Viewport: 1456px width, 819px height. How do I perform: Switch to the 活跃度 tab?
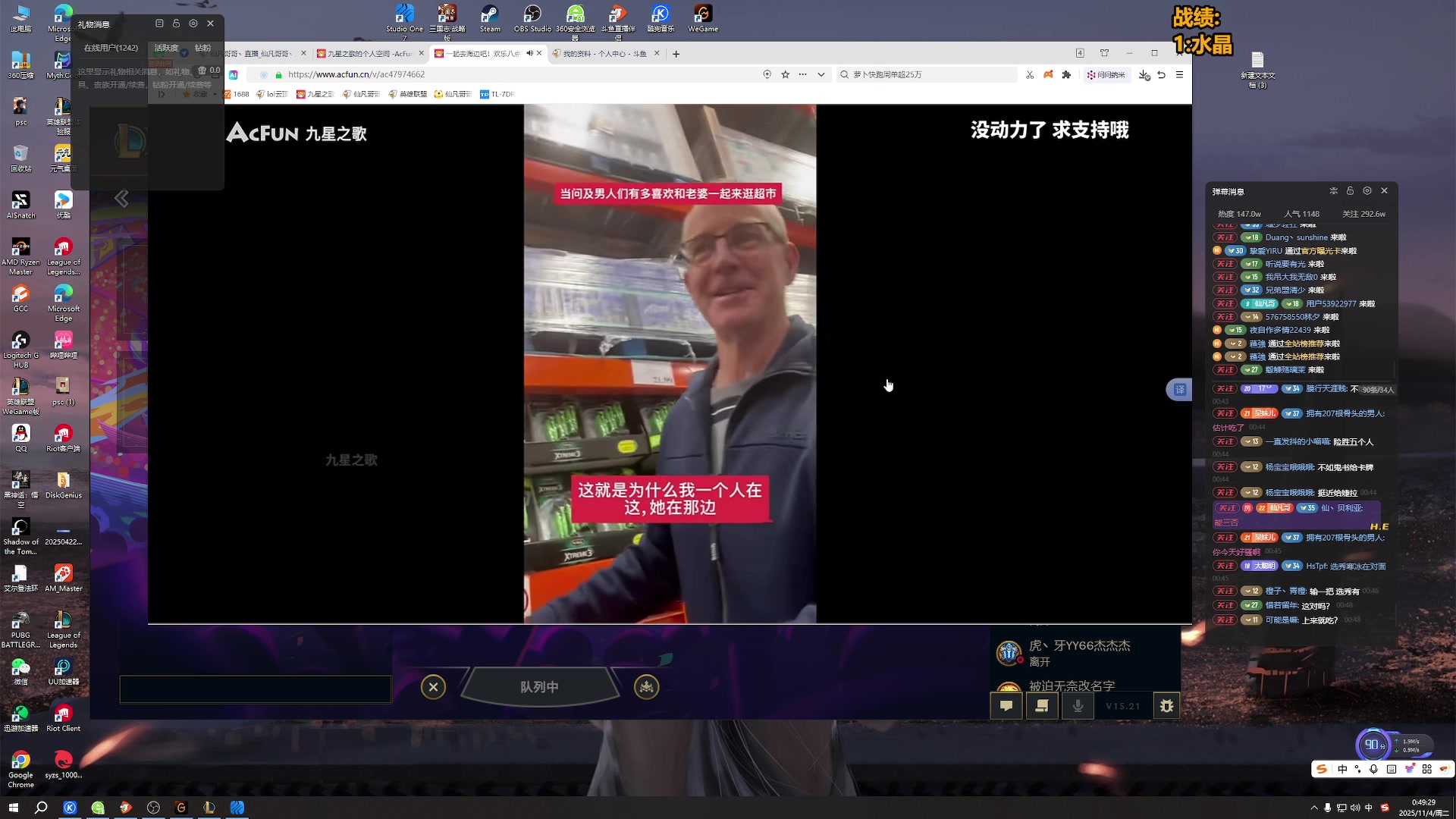point(166,48)
